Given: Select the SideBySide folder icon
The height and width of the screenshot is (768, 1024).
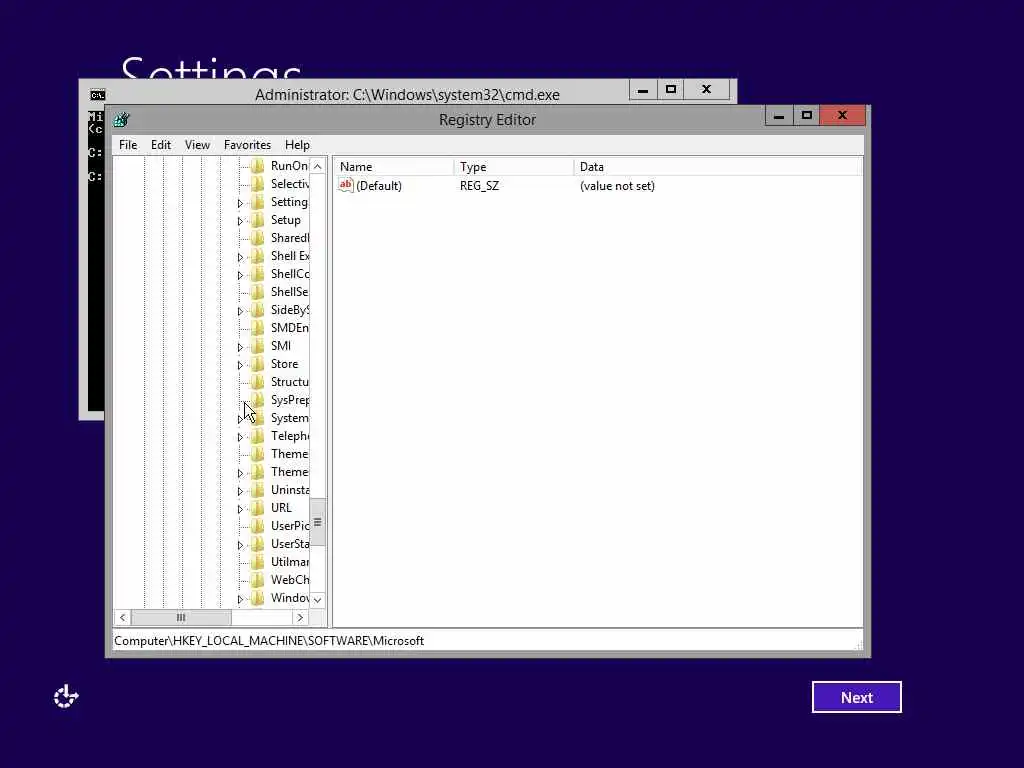Looking at the screenshot, I should tap(258, 310).
